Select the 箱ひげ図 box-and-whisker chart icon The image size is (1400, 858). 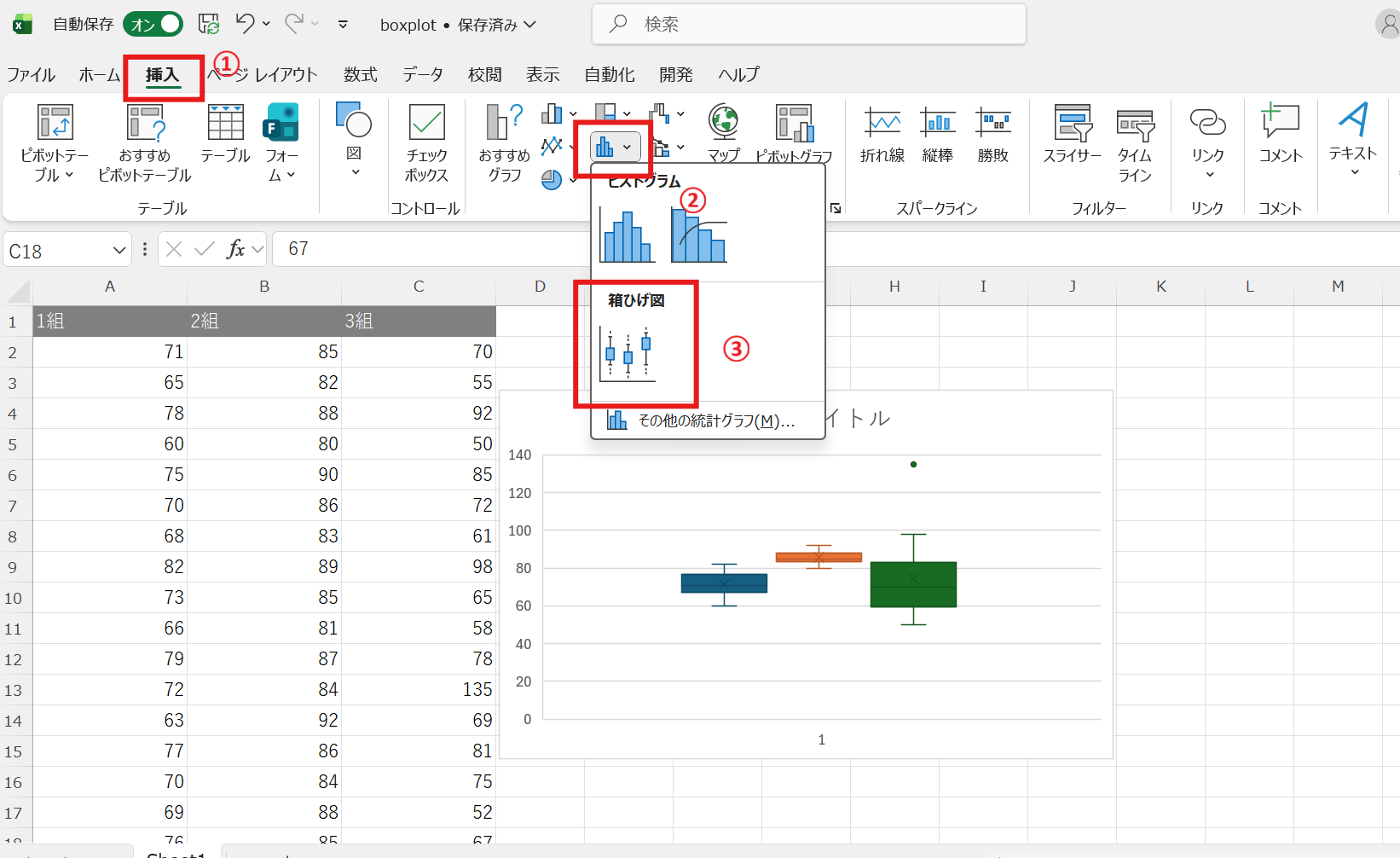click(x=628, y=352)
